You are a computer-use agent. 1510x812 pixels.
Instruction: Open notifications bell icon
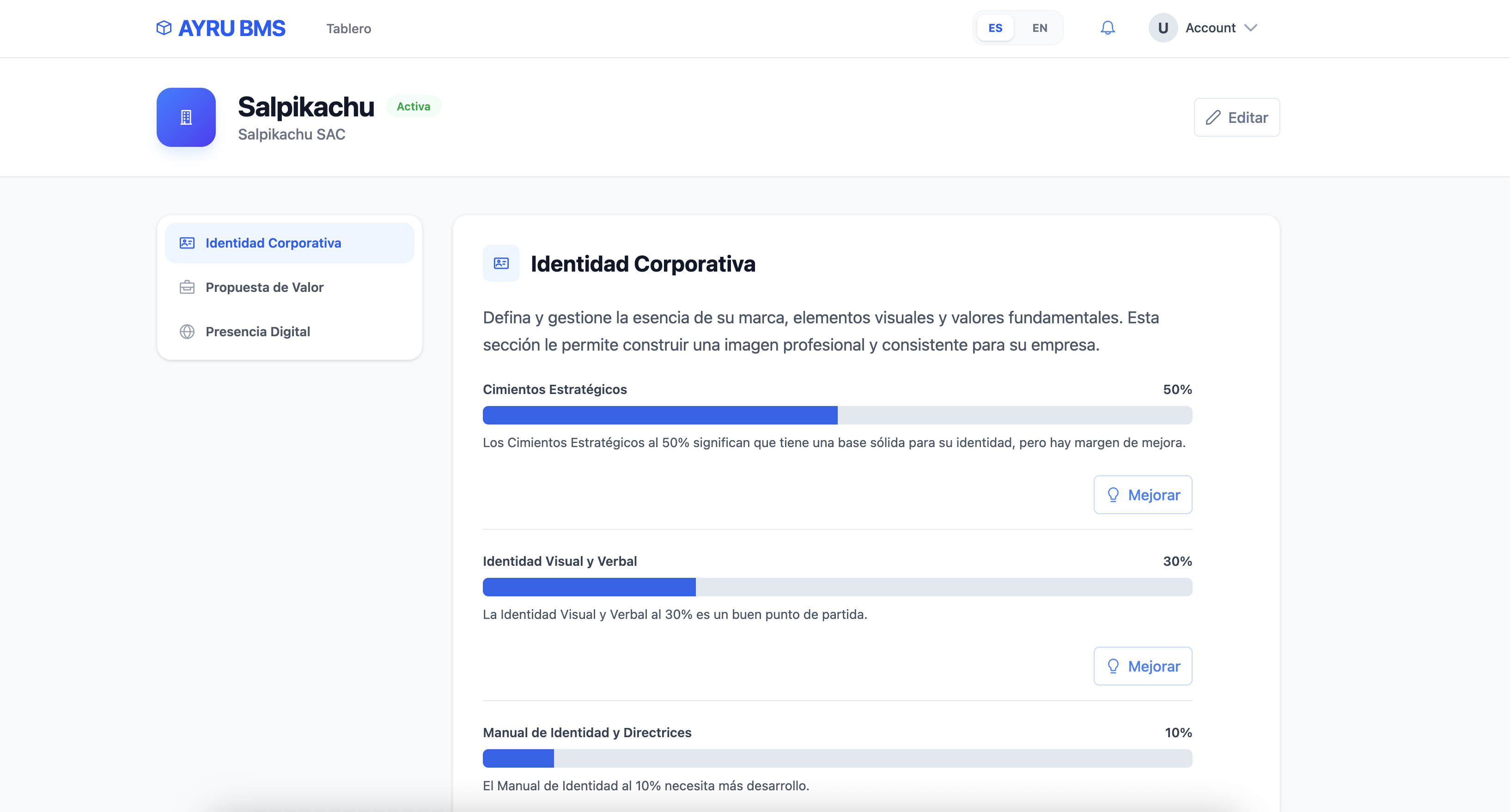point(1107,28)
